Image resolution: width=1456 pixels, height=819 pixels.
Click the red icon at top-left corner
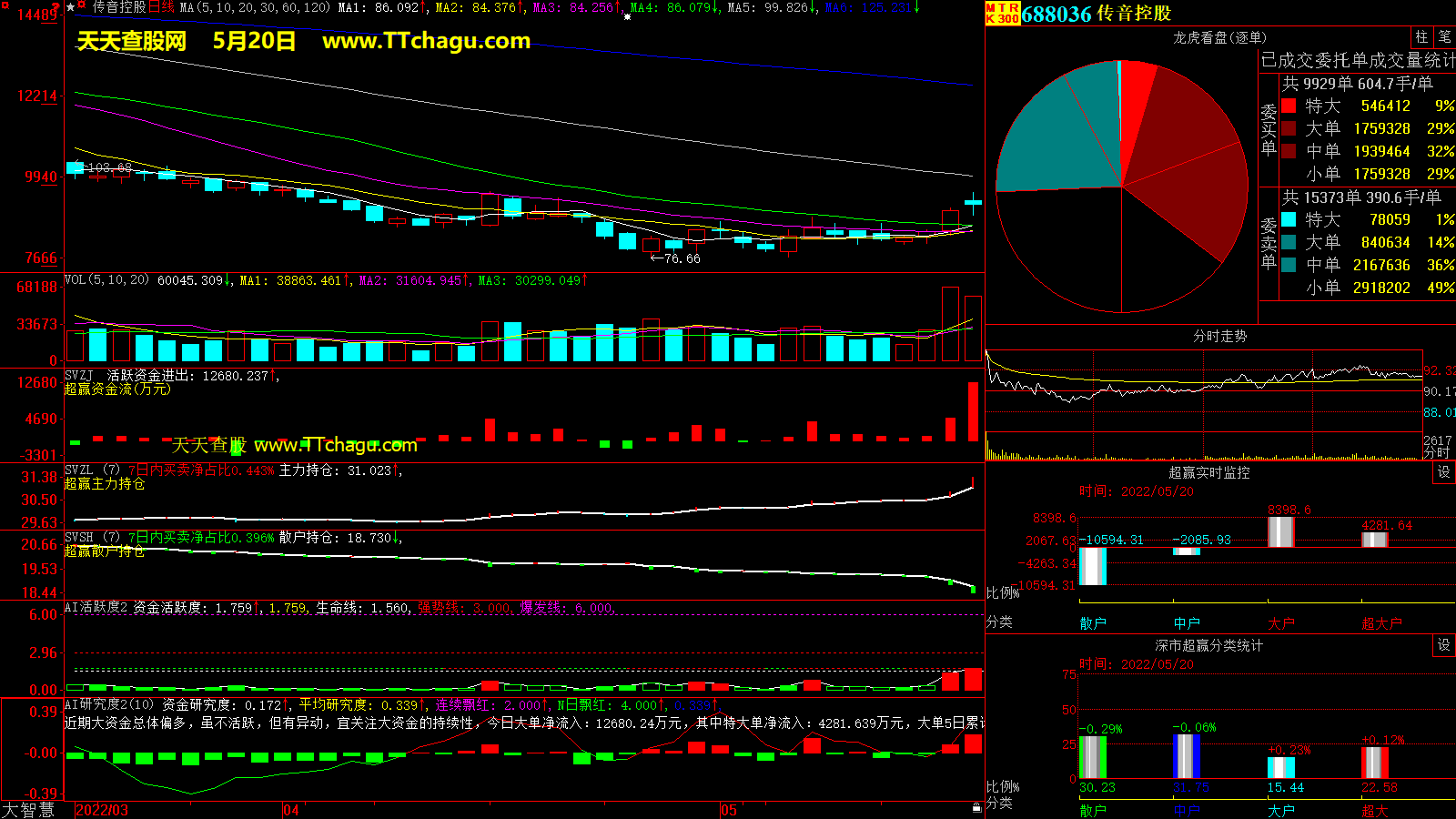click(x=56, y=6)
